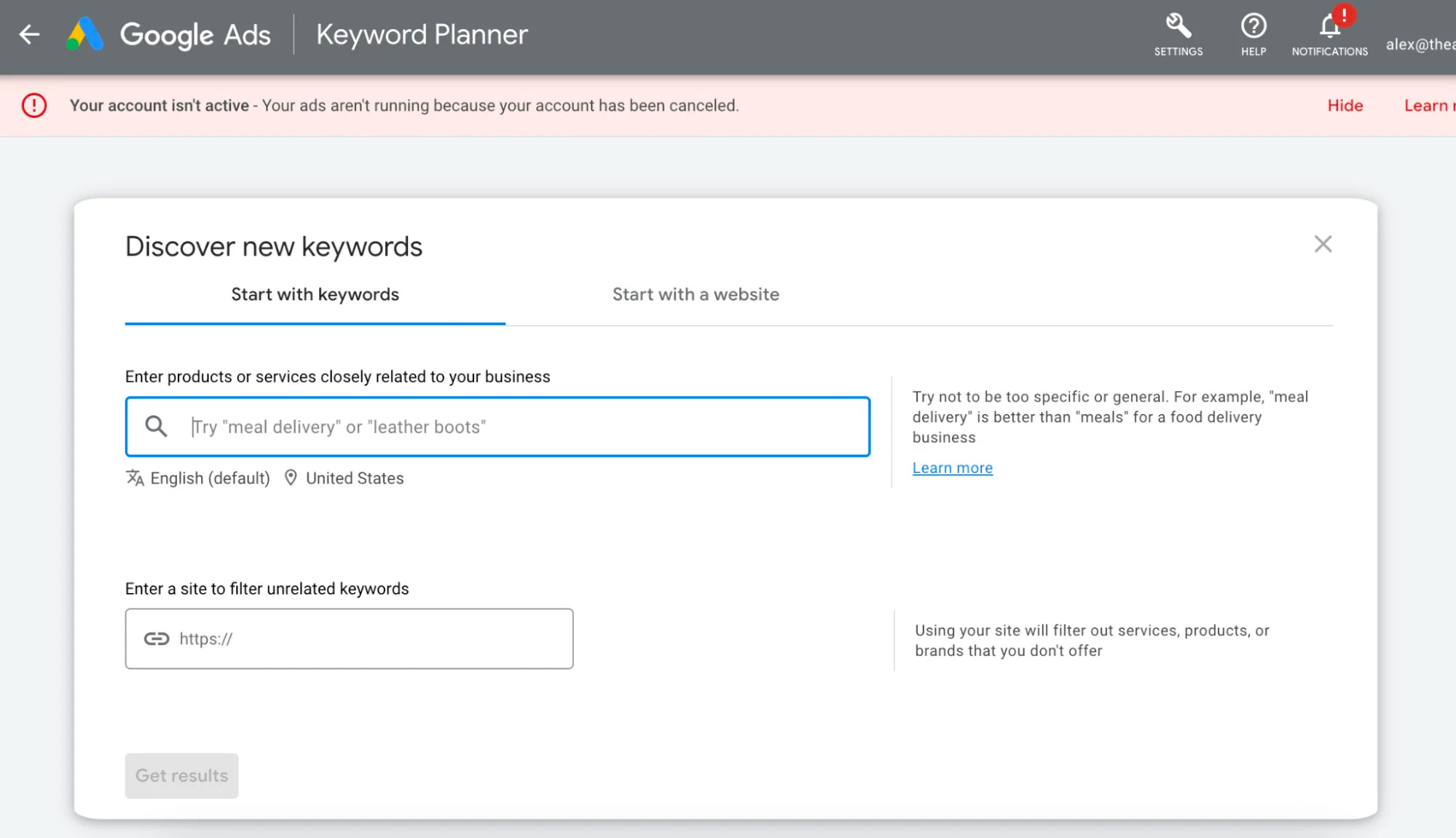Click the search magnifier icon in keyword box
1456x838 pixels.
point(156,426)
